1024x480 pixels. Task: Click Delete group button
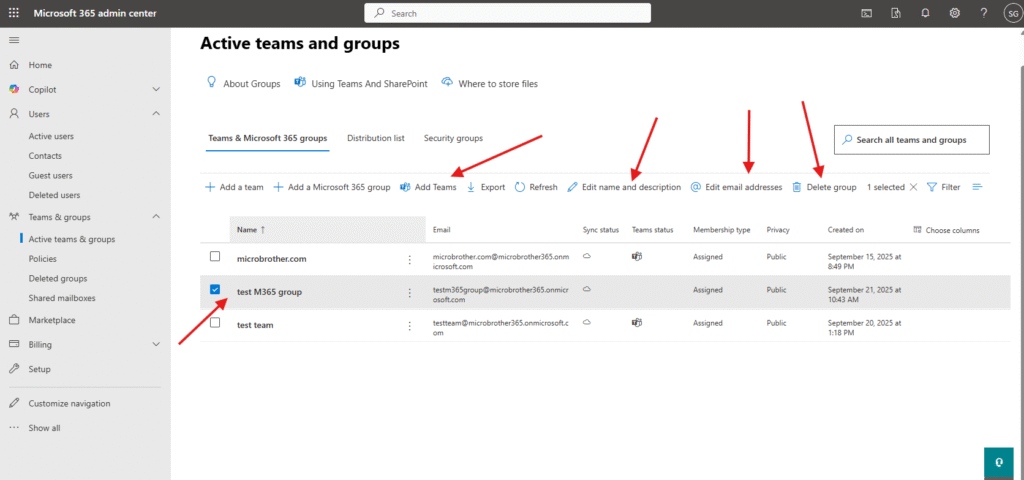(x=824, y=187)
